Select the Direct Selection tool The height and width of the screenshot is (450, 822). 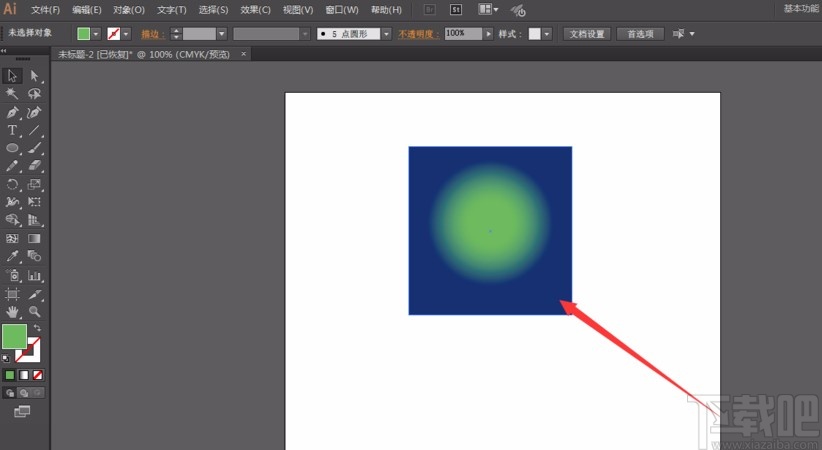[34, 76]
